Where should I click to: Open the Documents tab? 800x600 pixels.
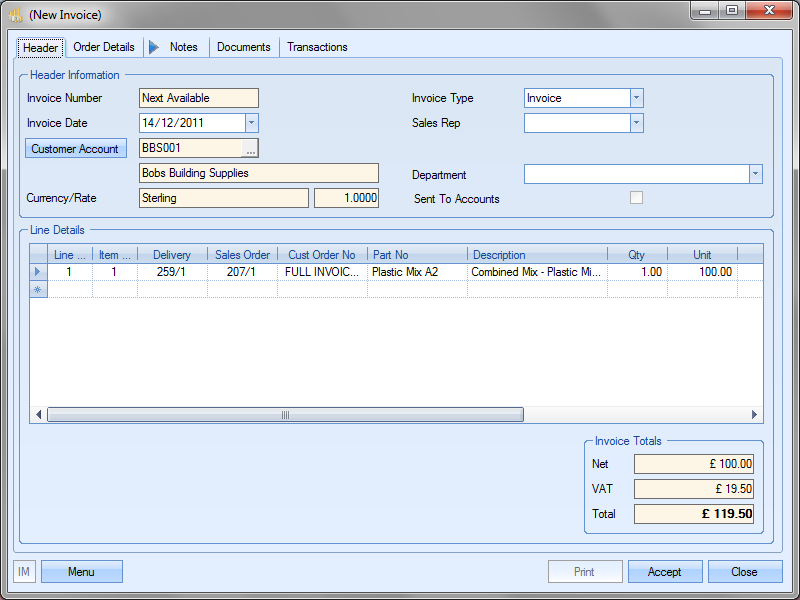click(x=243, y=47)
